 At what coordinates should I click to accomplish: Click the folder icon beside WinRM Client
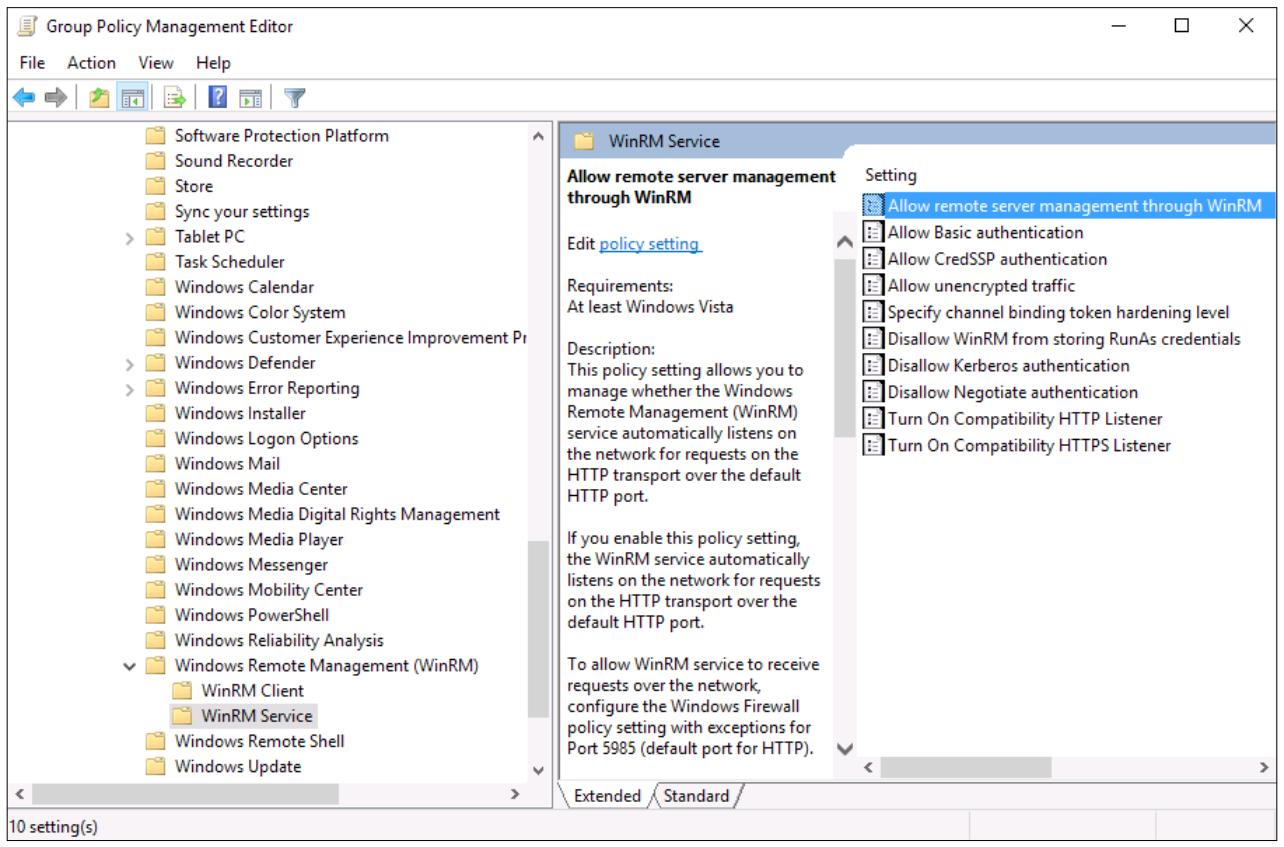(181, 690)
